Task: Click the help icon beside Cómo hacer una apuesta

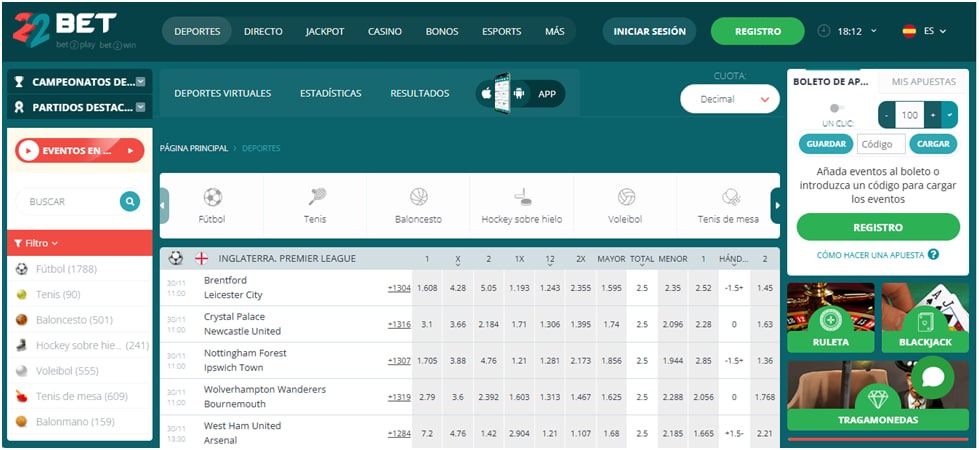Action: coord(933,255)
